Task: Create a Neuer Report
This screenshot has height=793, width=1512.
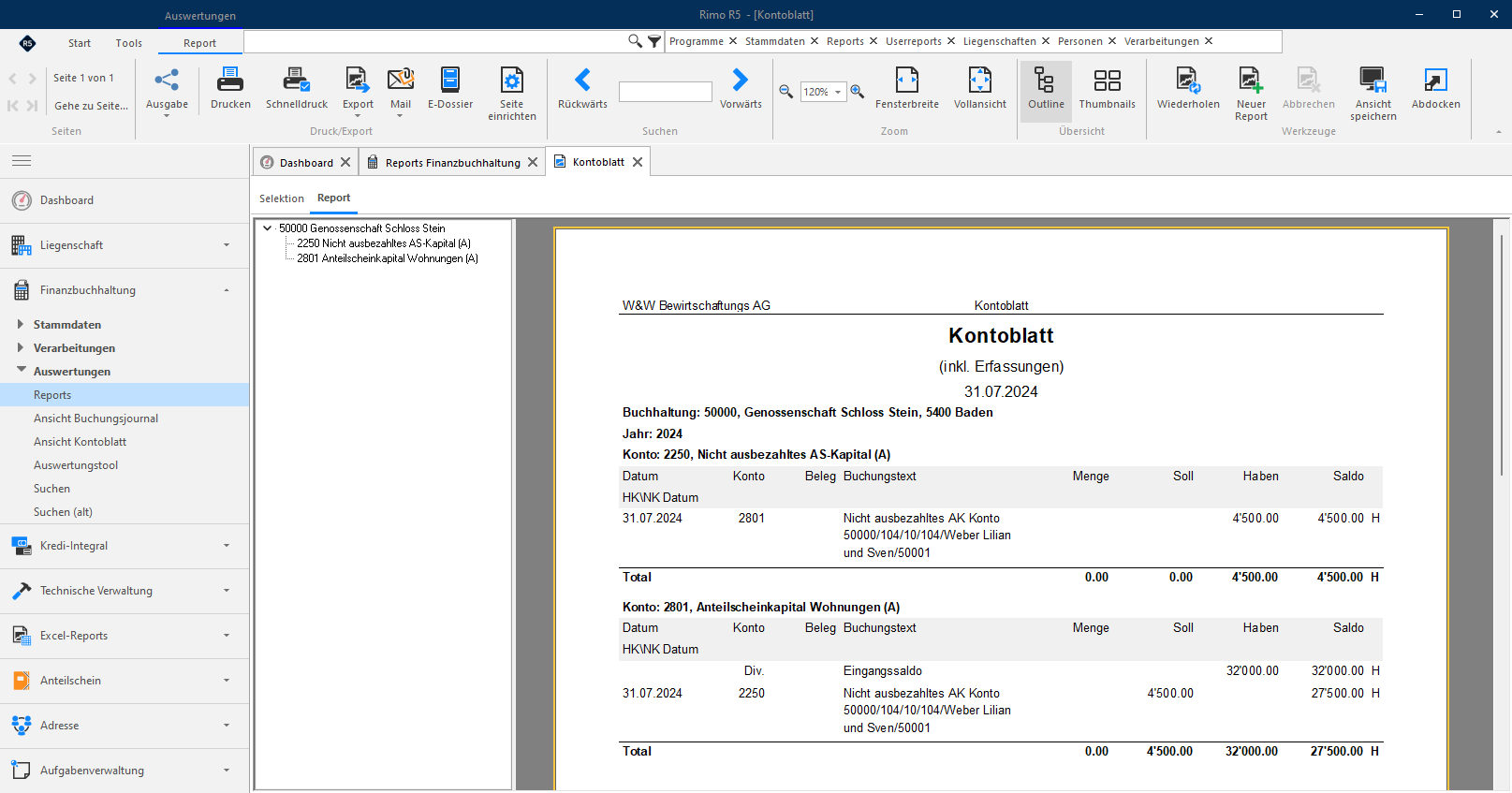Action: click(1251, 94)
